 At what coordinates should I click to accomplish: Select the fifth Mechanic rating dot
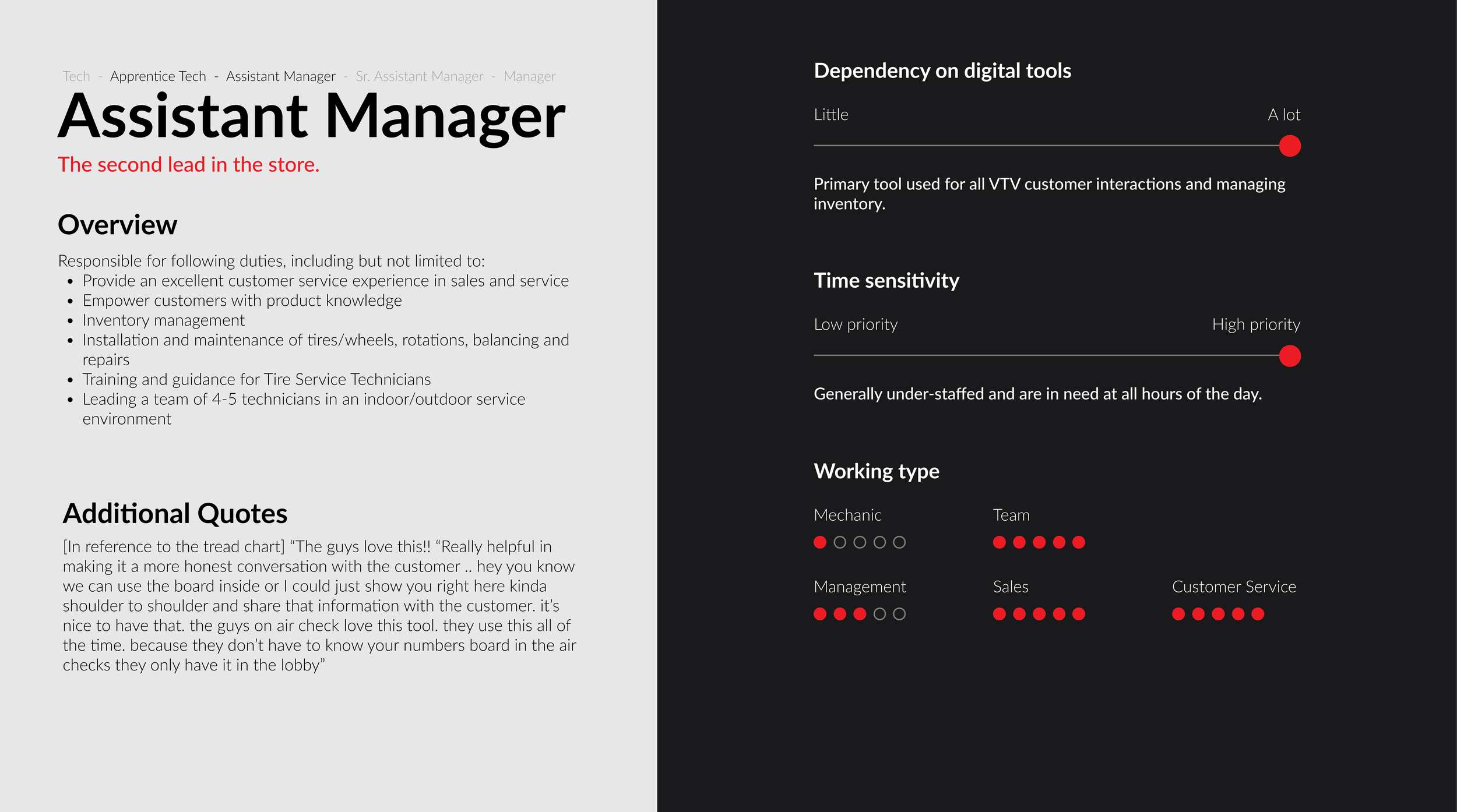(x=899, y=542)
